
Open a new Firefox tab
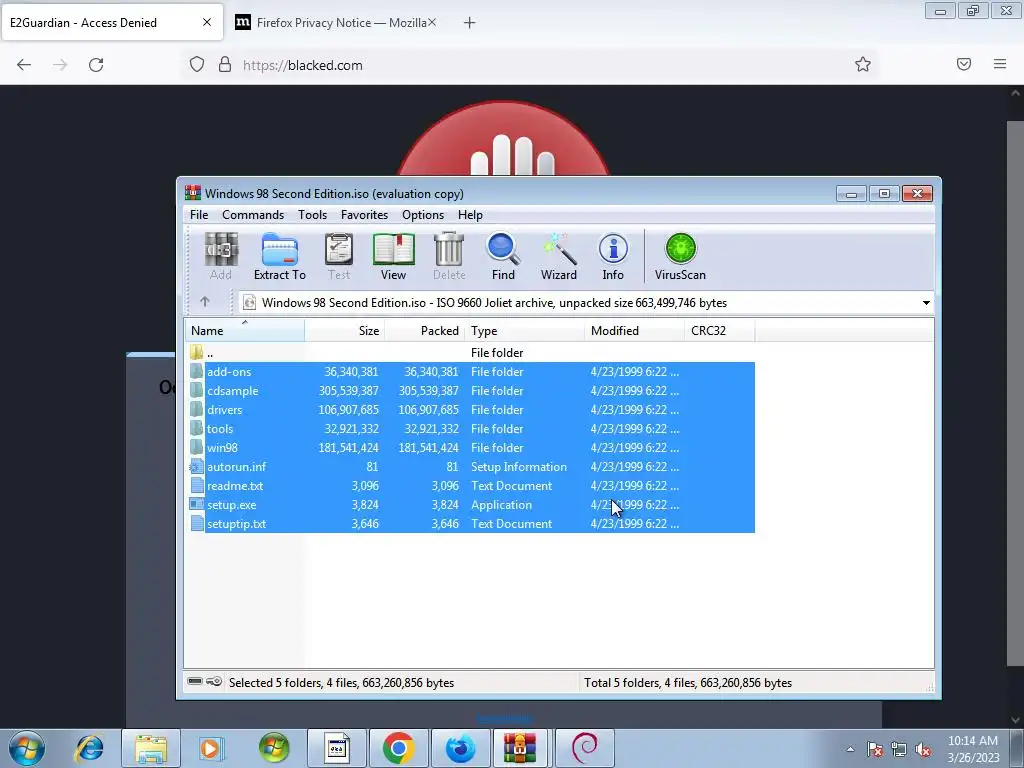click(470, 23)
